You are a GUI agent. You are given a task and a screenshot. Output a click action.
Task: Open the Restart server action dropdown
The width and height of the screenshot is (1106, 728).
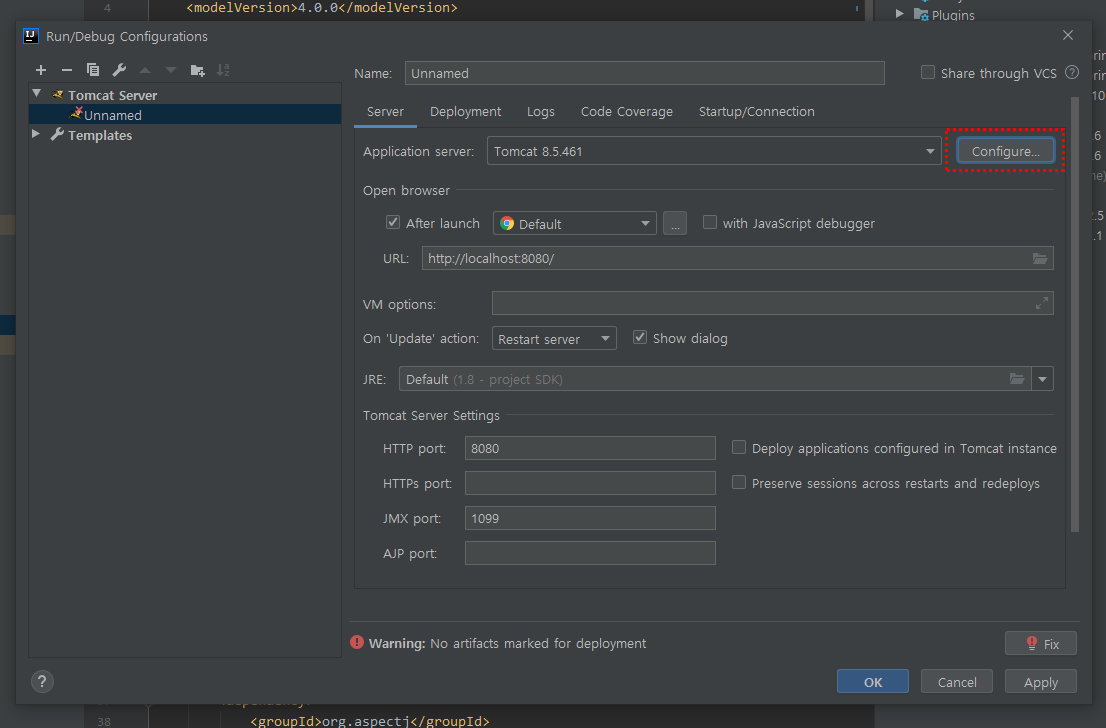point(554,339)
